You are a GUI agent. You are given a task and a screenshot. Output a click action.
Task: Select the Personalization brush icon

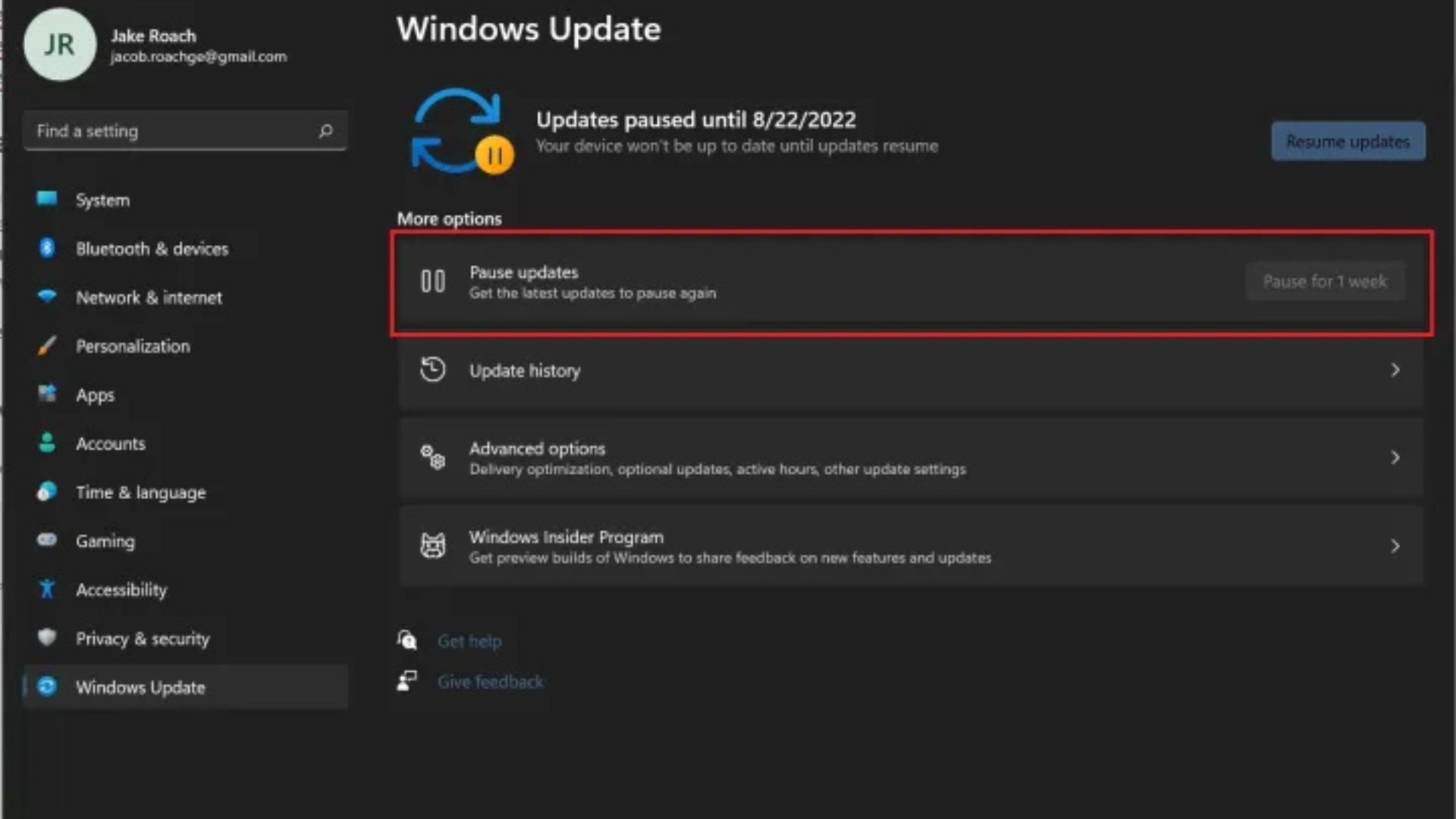[x=47, y=346]
